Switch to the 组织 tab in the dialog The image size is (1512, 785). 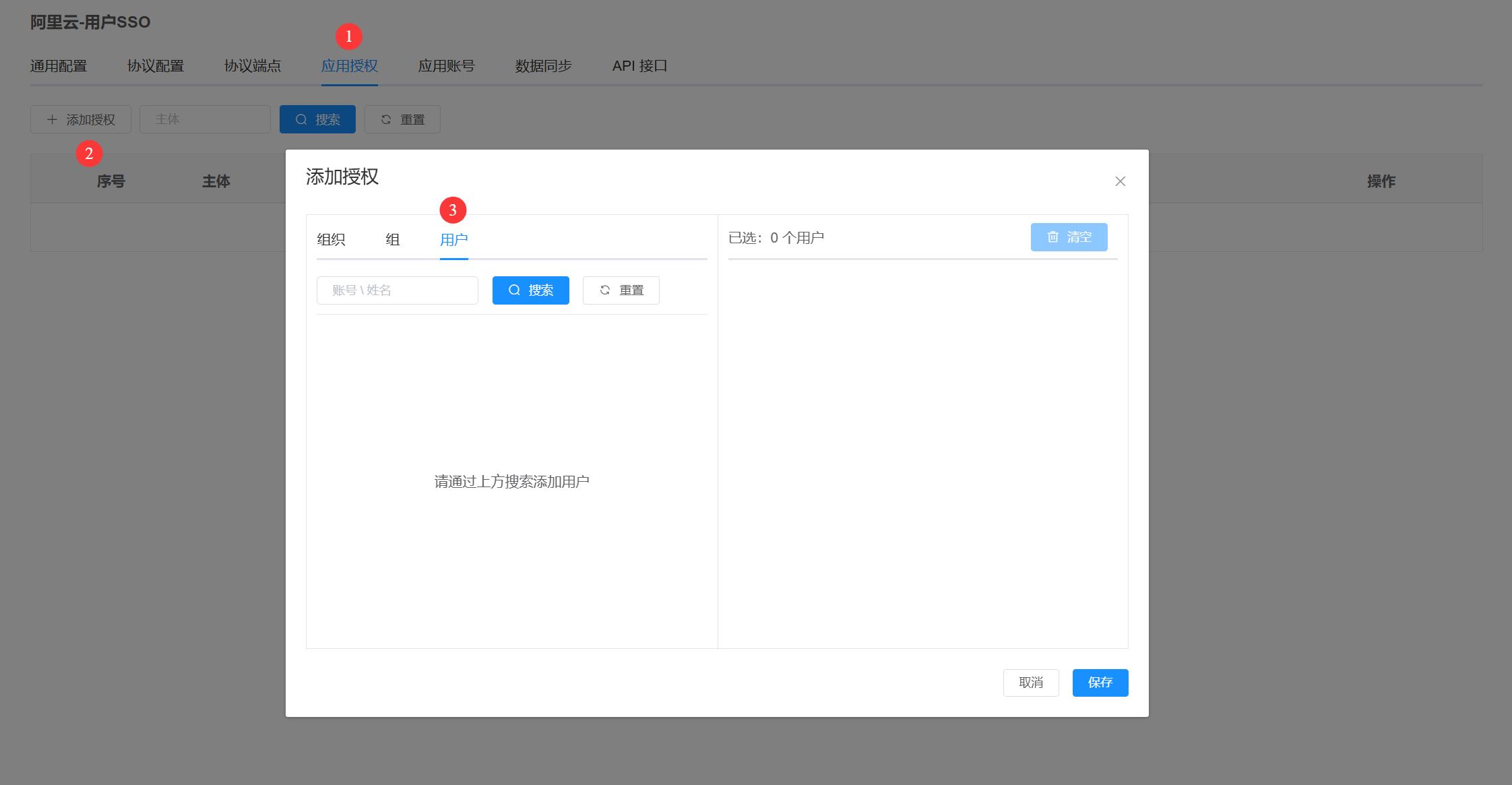[x=331, y=240]
